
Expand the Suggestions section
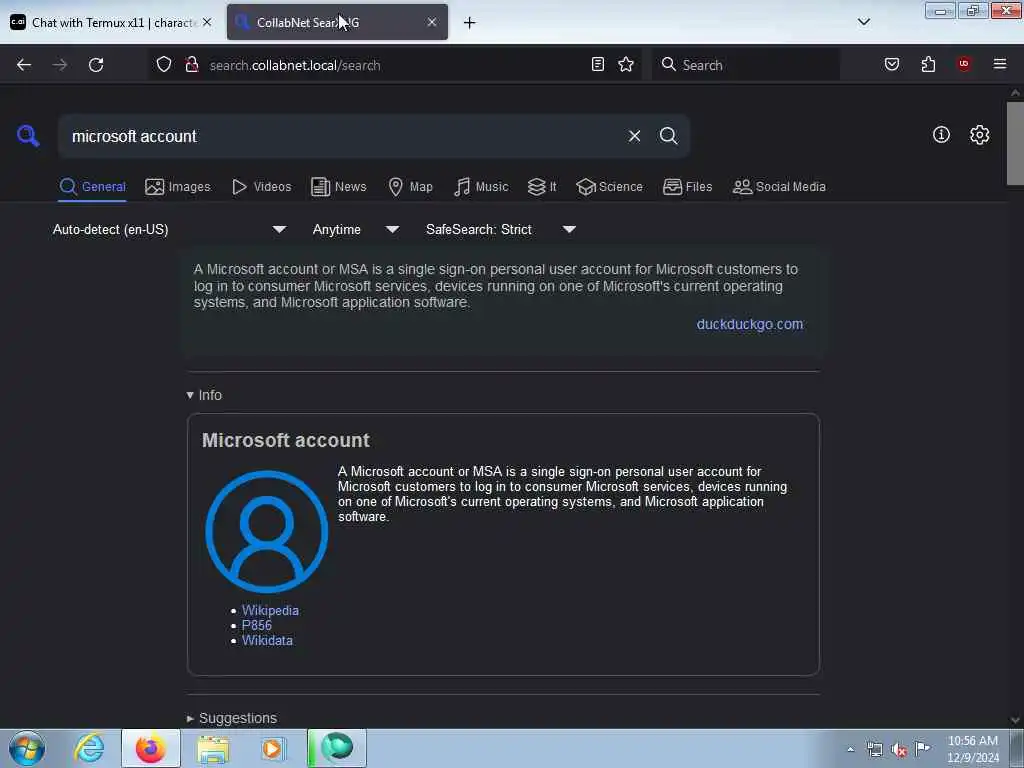(231, 718)
